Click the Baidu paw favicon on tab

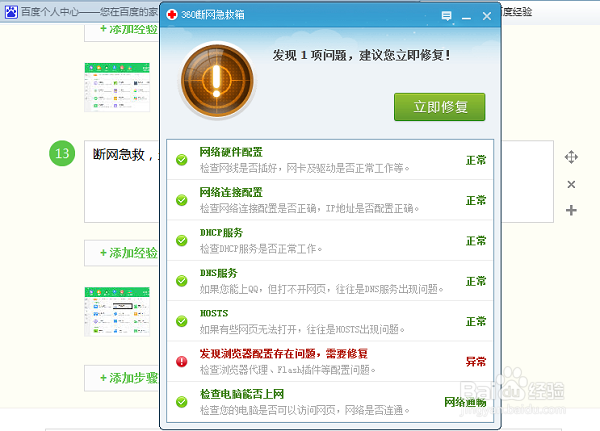11,12
